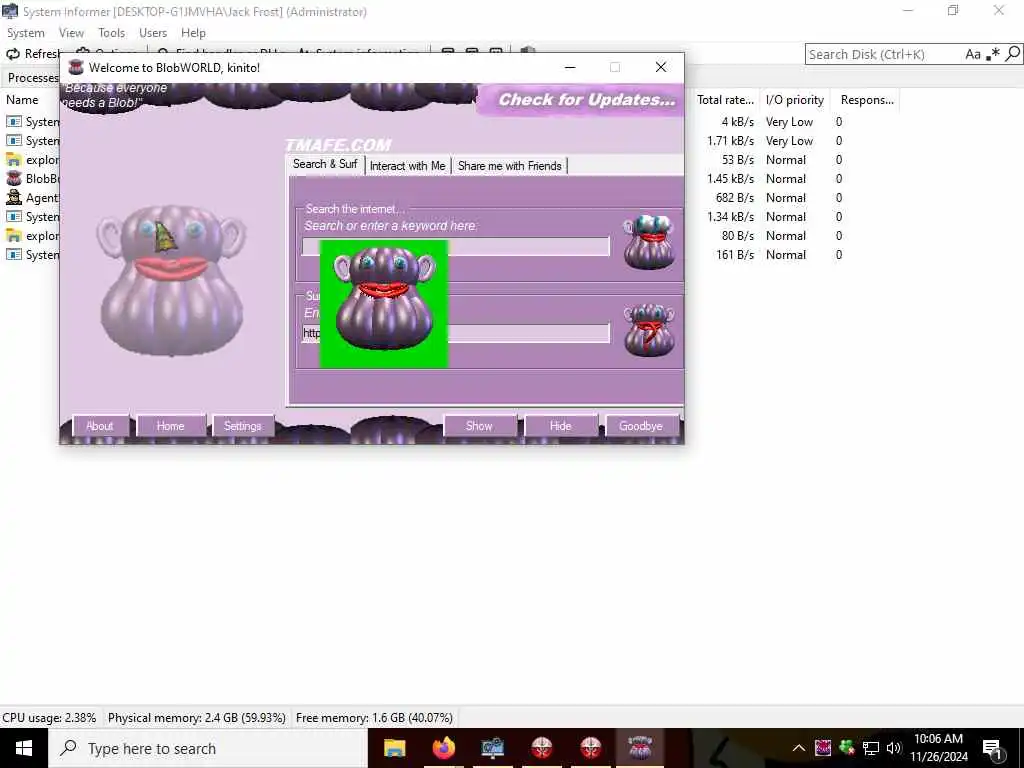Click the Show button
Viewport: 1024px width, 768px height.
(x=479, y=426)
